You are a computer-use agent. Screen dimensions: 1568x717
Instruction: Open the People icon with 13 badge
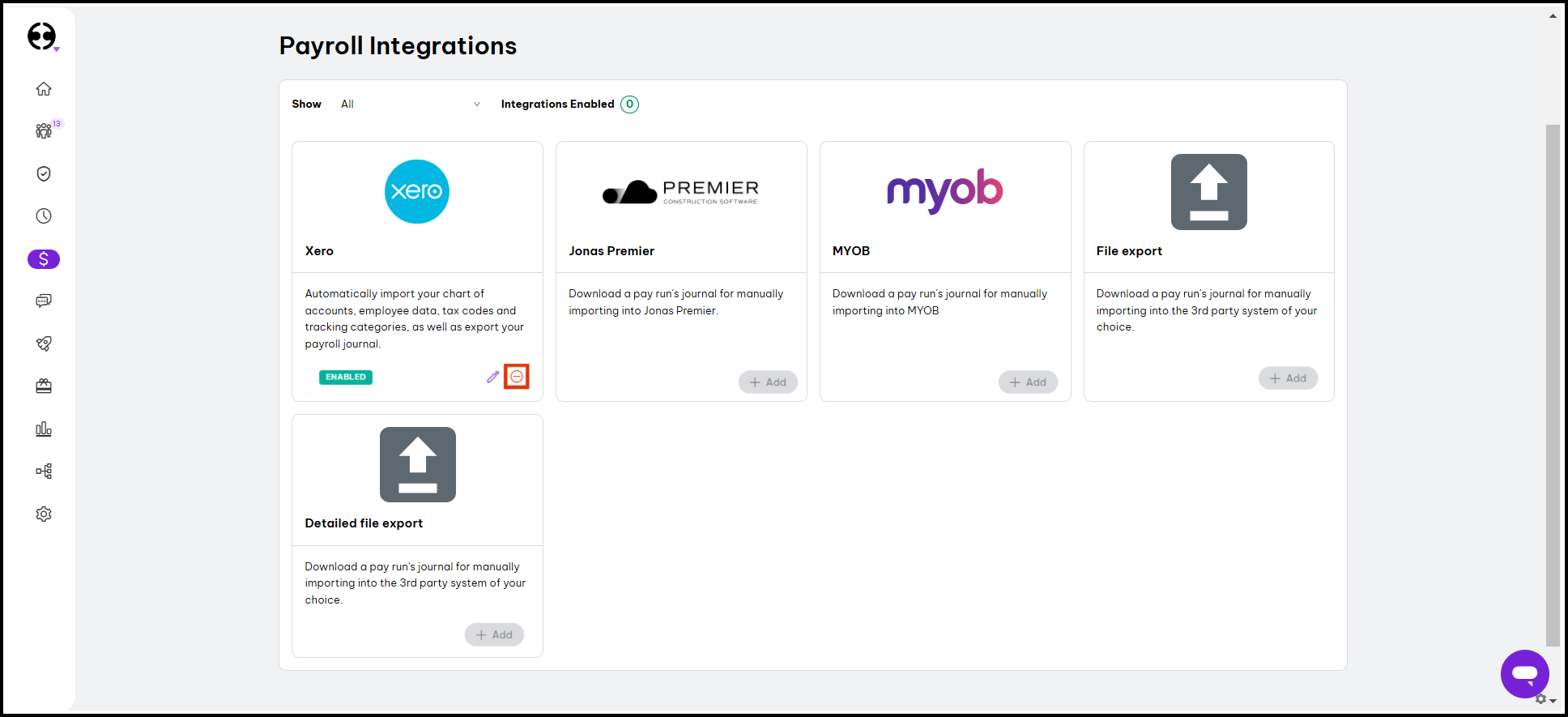point(44,131)
